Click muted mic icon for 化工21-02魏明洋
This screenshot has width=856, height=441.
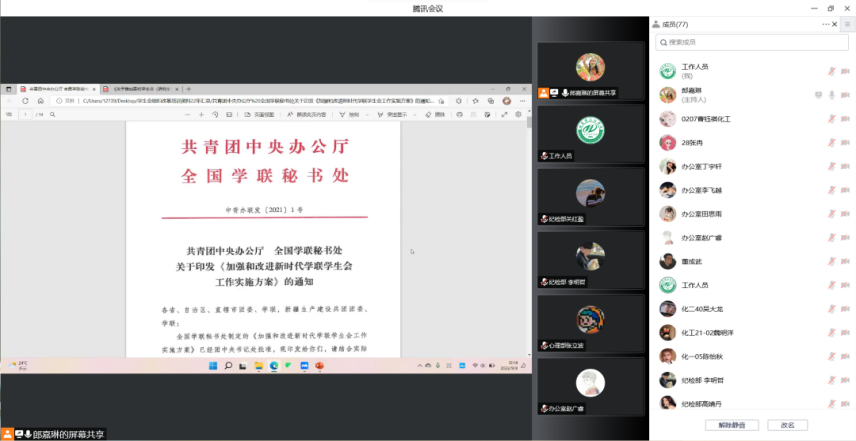[831, 332]
